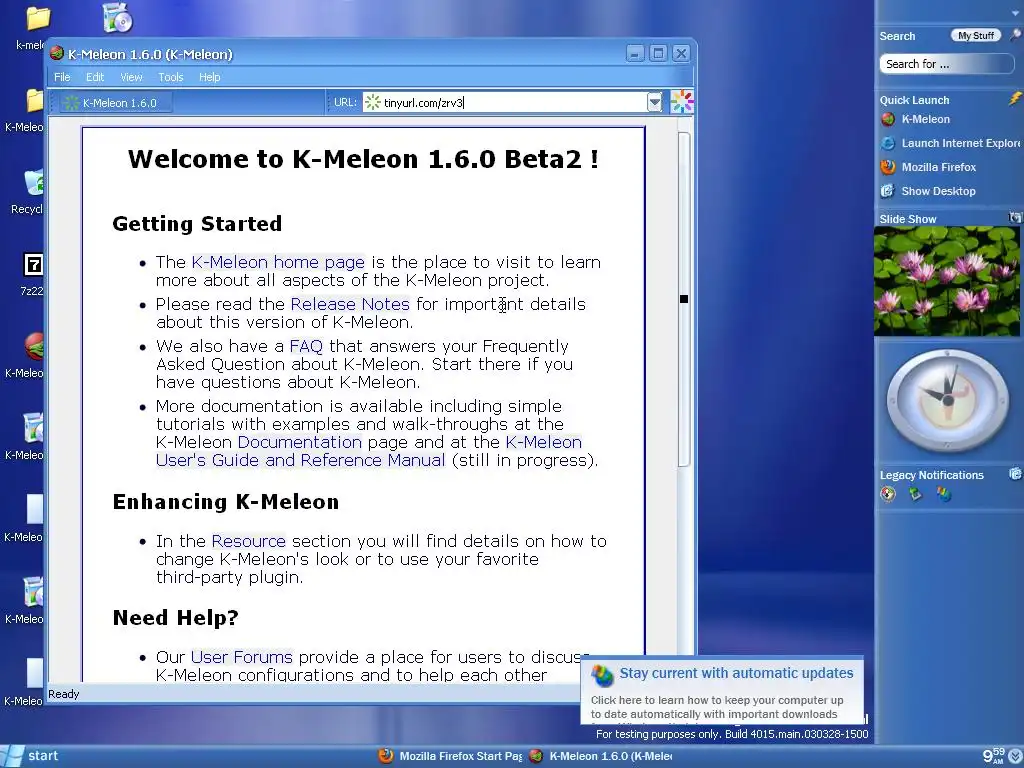Click the magnifier icon beside My Stuff
The width and height of the screenshot is (1024, 768).
click(1015, 35)
